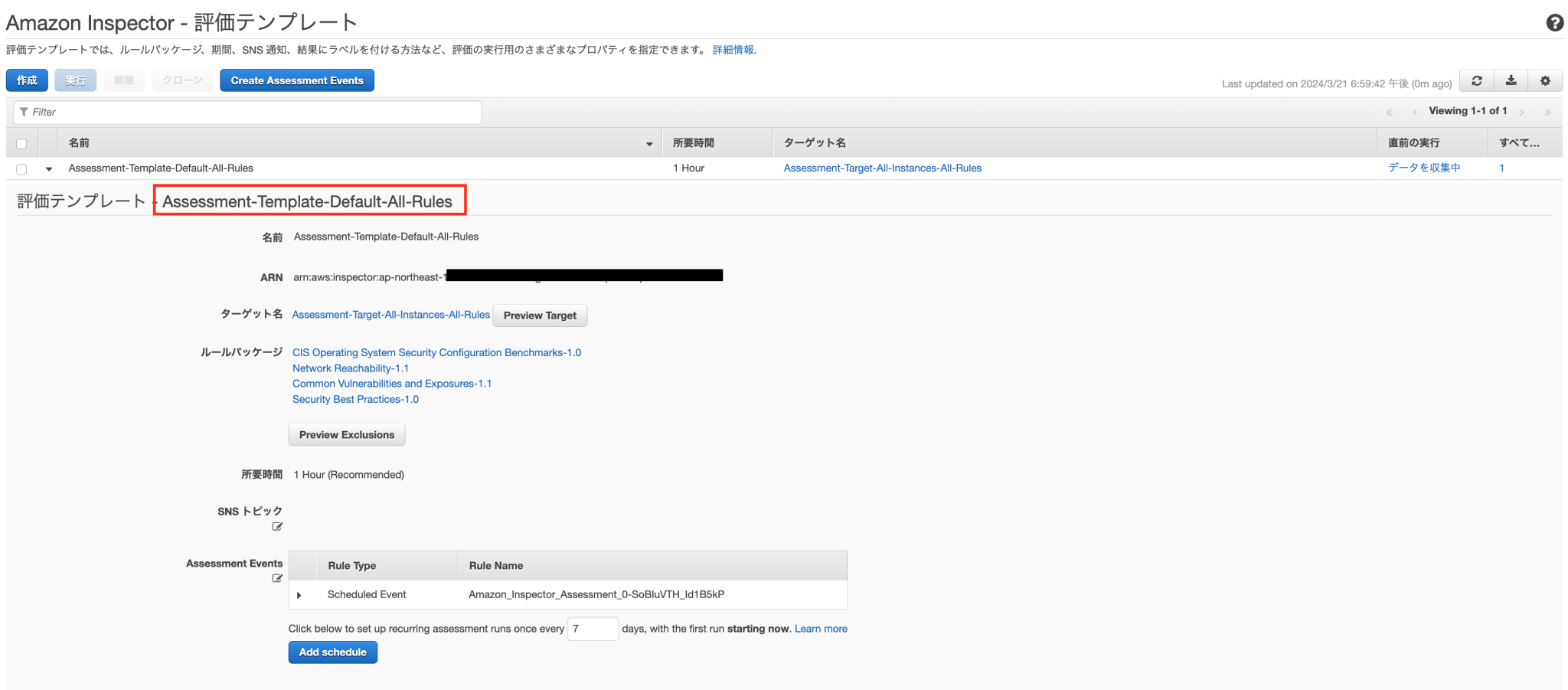Jump to the last page with the double-arrow icon

pos(1548,111)
